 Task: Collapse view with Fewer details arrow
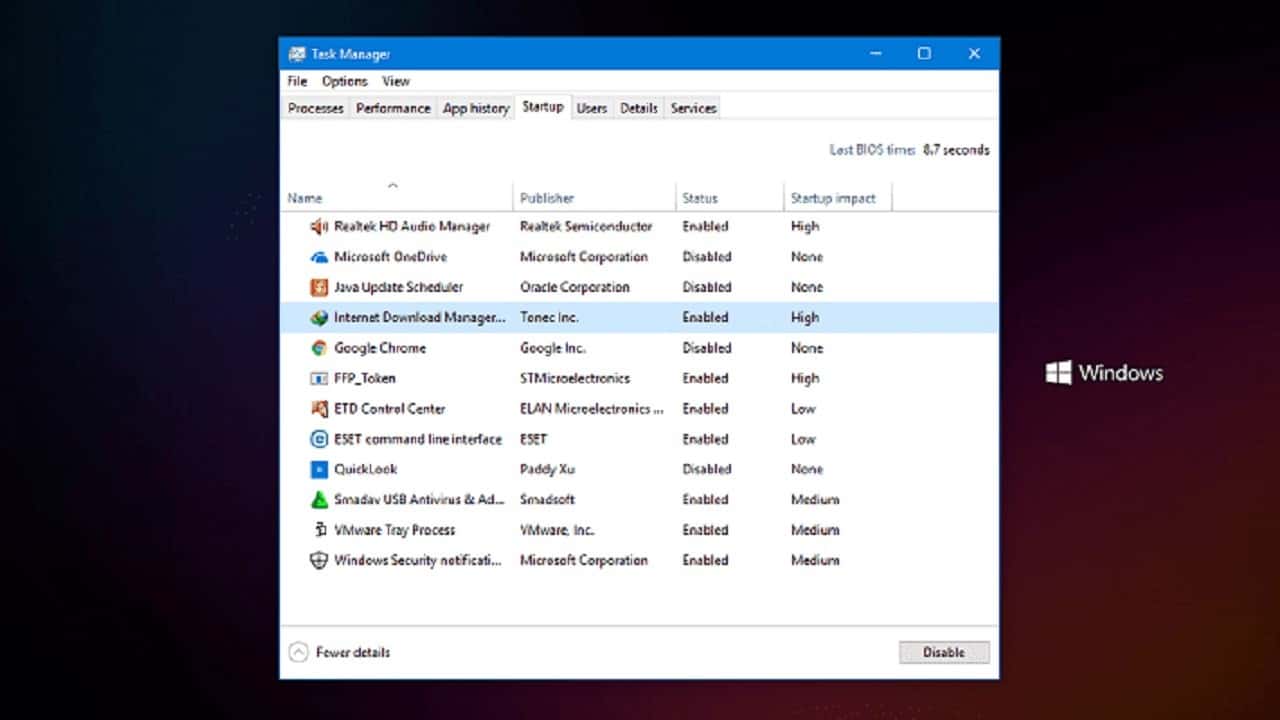pyautogui.click(x=298, y=652)
